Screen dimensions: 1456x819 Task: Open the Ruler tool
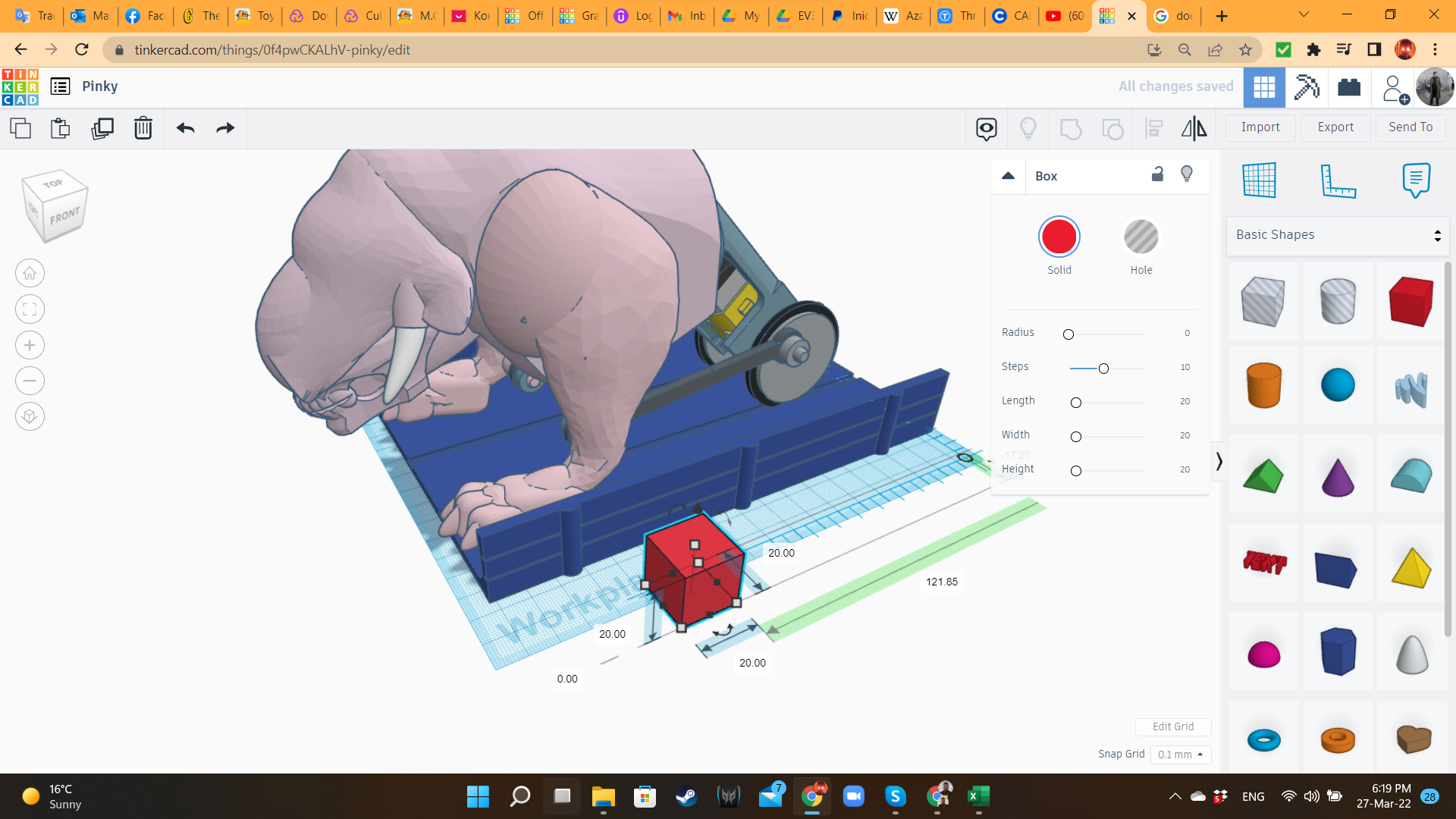(1337, 180)
